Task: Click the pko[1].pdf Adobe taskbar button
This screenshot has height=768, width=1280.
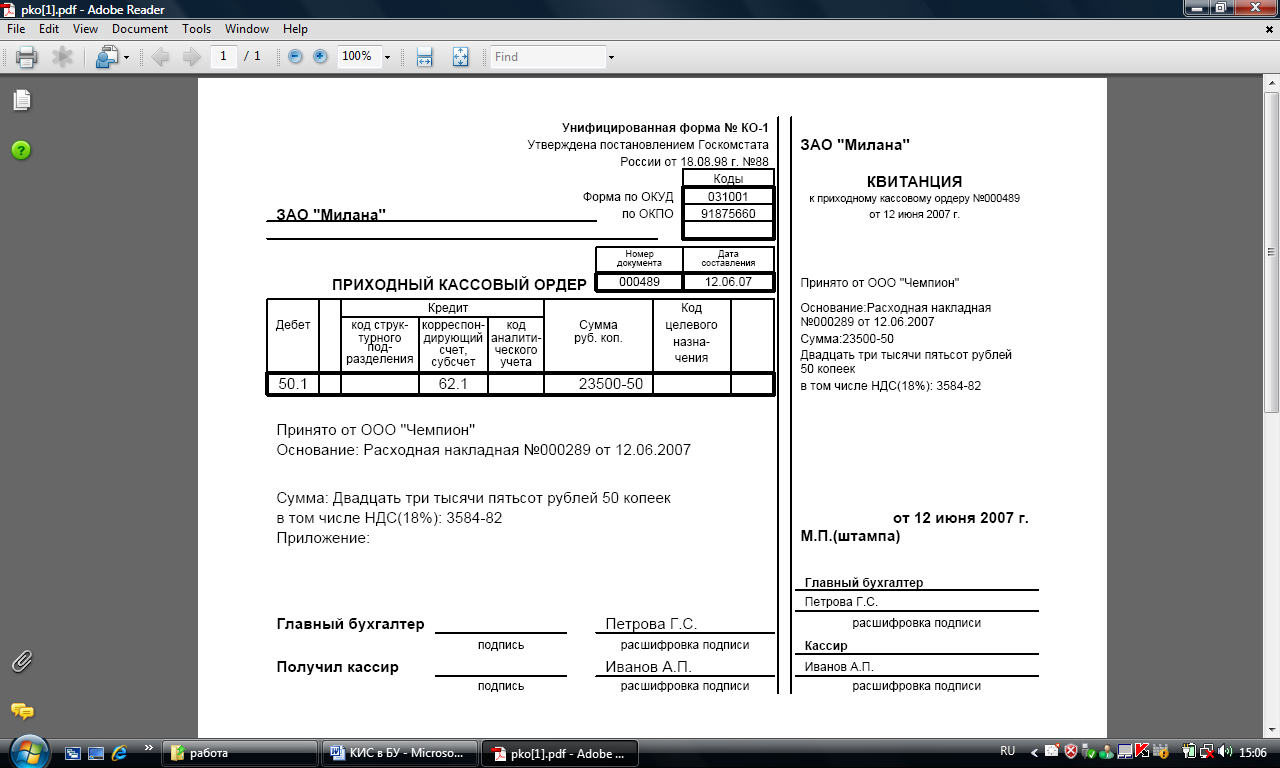Action: coord(560,753)
